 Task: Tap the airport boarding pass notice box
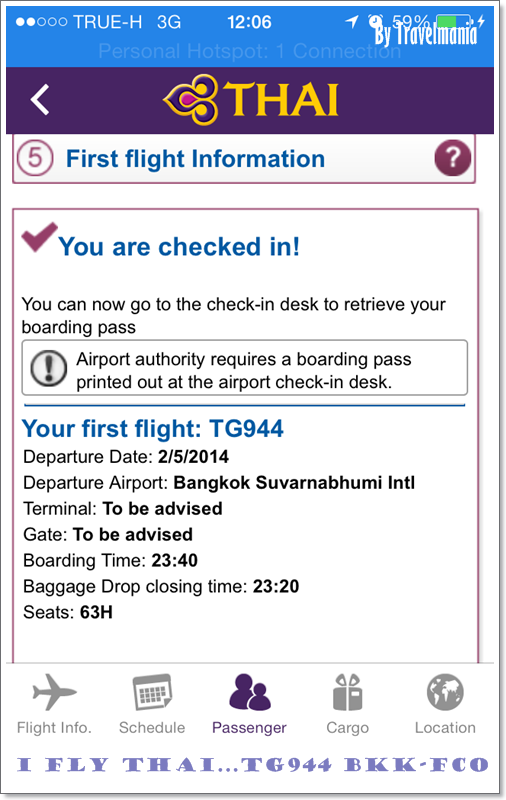tap(244, 368)
